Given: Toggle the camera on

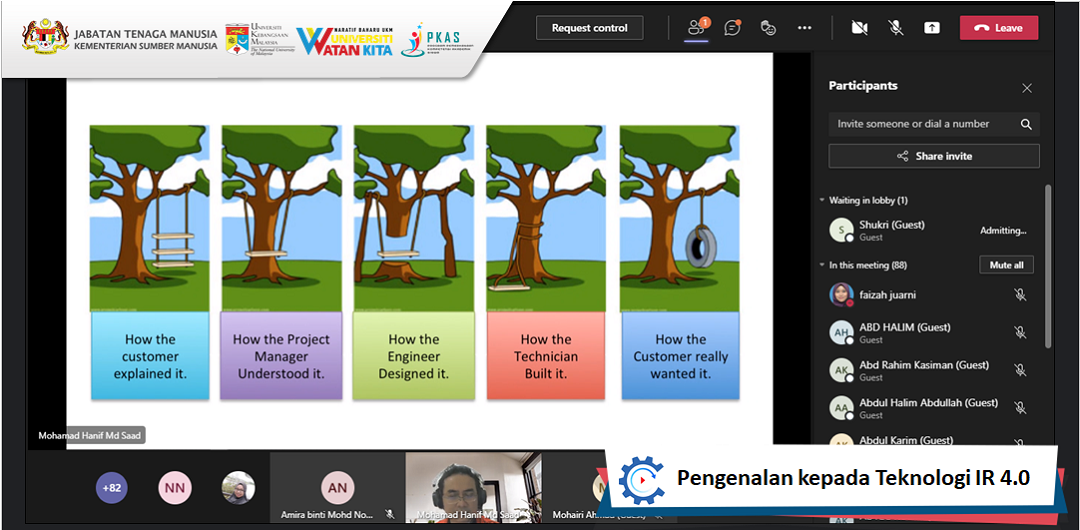Looking at the screenshot, I should pyautogui.click(x=859, y=28).
